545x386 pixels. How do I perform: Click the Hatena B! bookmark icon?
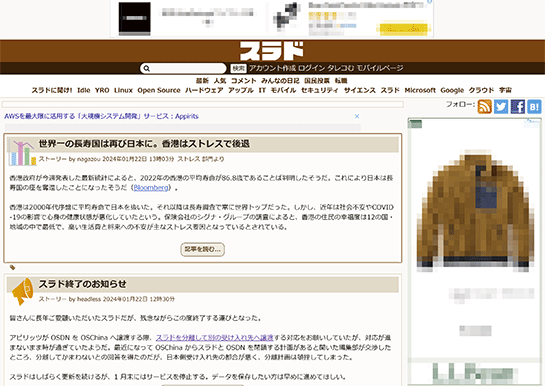click(x=534, y=106)
